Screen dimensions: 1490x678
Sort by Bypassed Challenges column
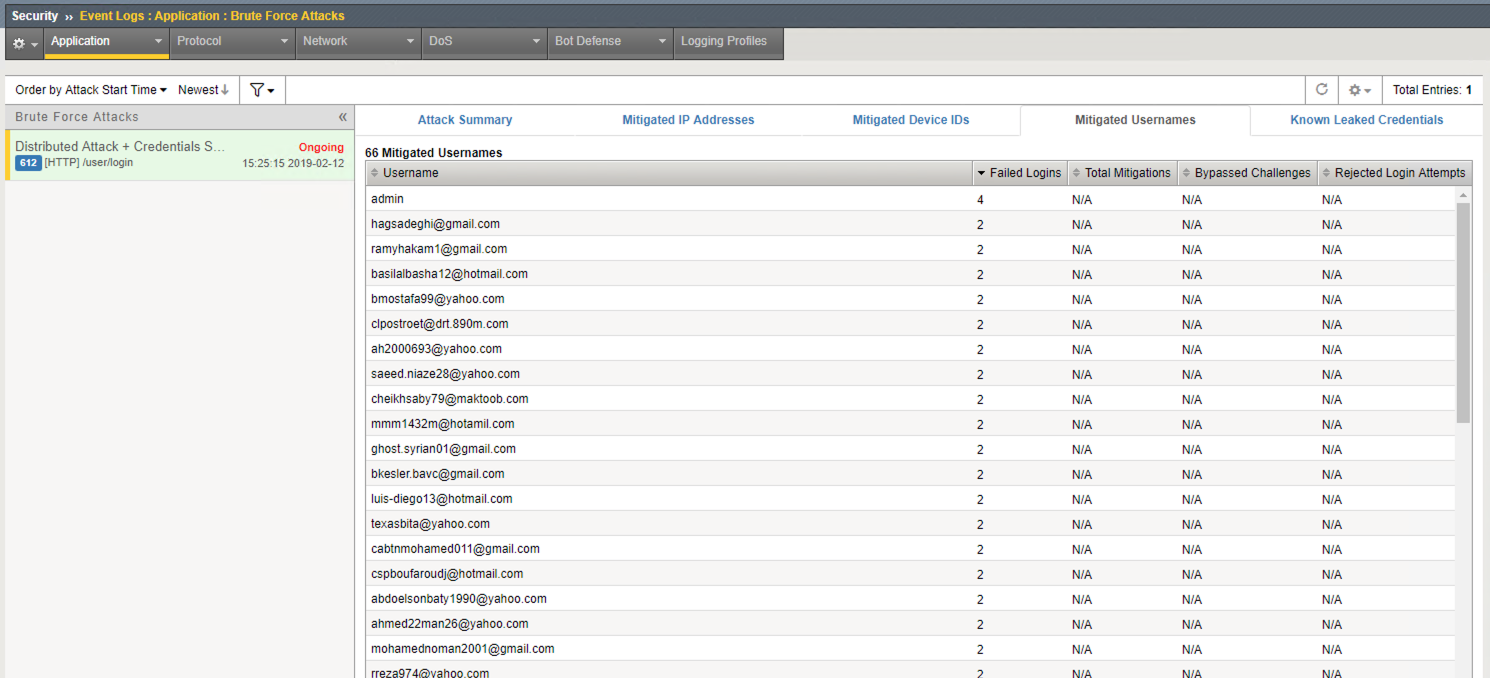pos(1247,173)
